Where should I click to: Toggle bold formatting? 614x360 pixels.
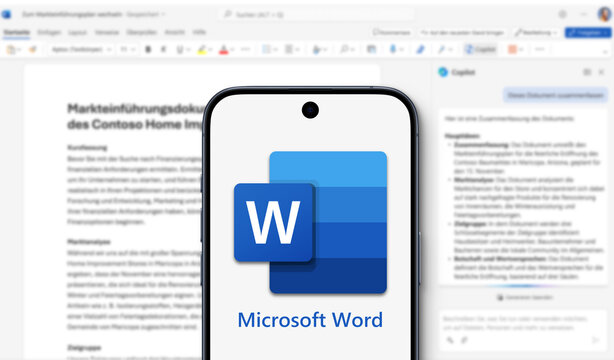click(148, 49)
